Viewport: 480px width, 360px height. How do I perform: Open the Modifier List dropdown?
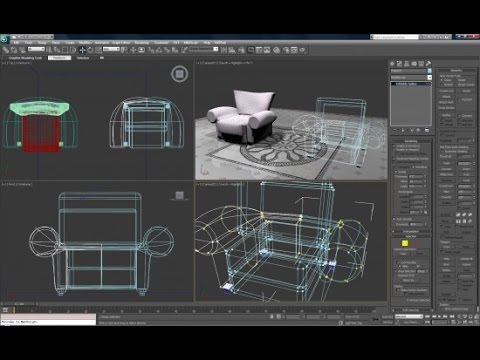point(411,77)
